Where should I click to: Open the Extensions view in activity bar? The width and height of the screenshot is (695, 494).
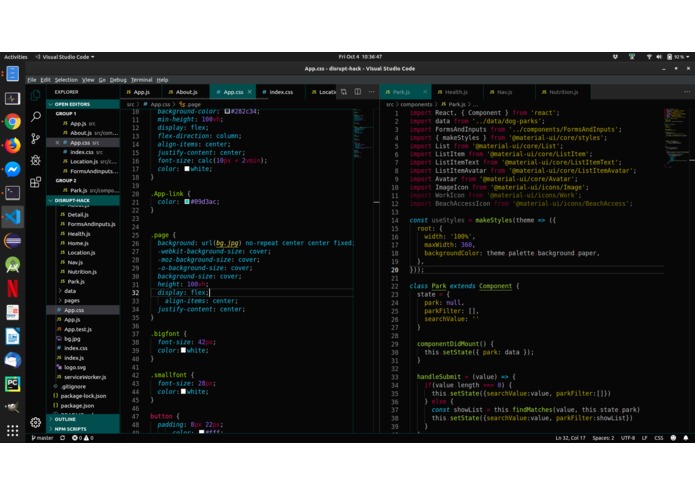35,182
